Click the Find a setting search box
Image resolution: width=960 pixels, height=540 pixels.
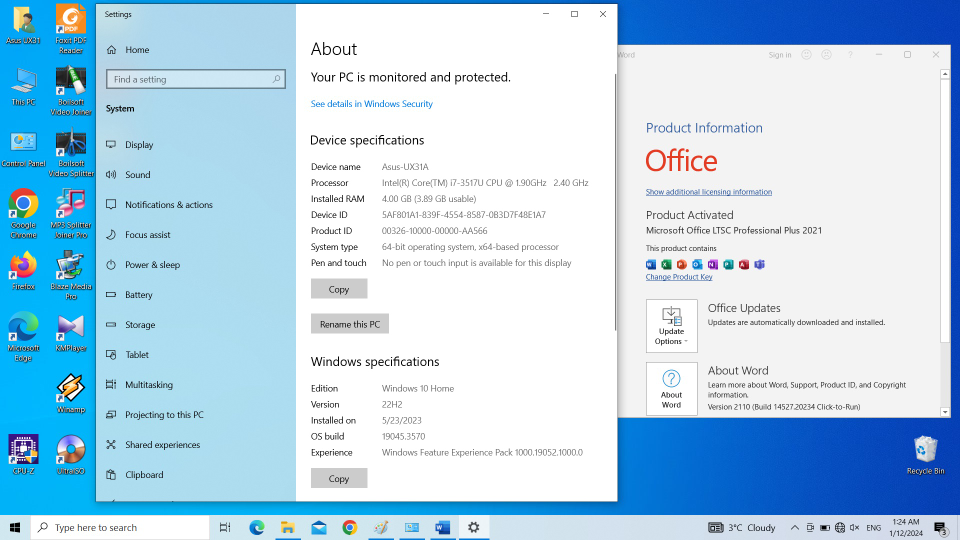[196, 79]
